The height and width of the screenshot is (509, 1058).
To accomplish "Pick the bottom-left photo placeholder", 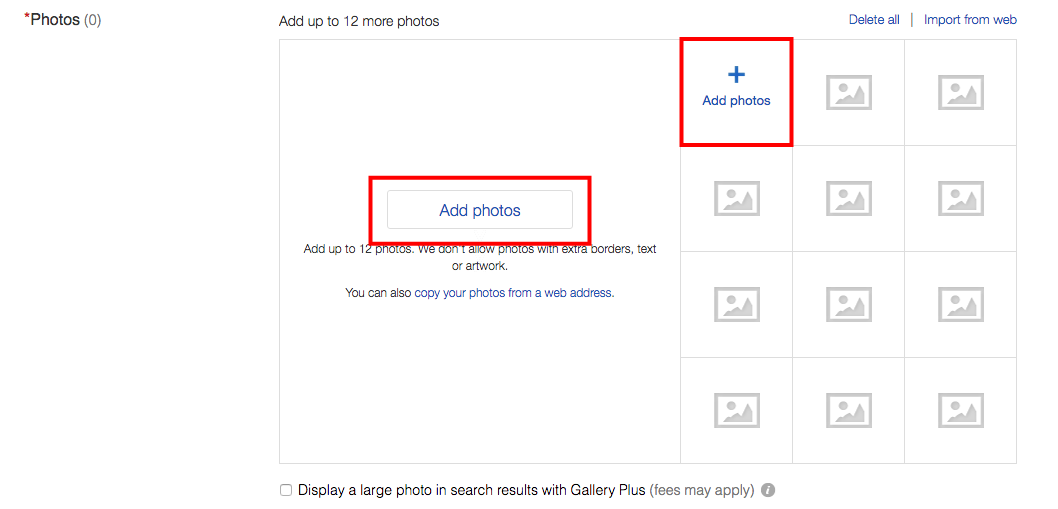I will [736, 410].
